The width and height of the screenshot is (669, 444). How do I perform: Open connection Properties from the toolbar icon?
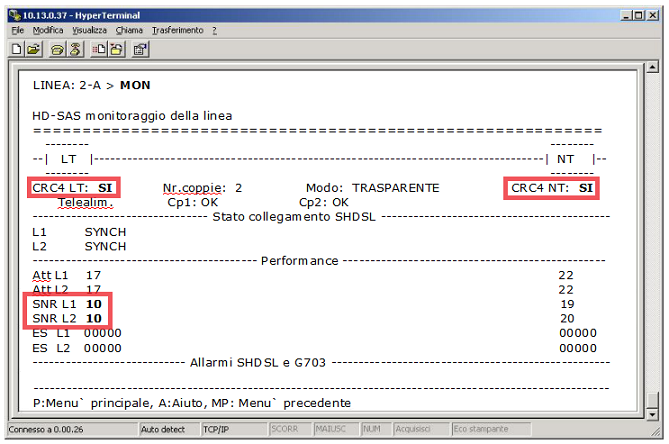pyautogui.click(x=140, y=48)
